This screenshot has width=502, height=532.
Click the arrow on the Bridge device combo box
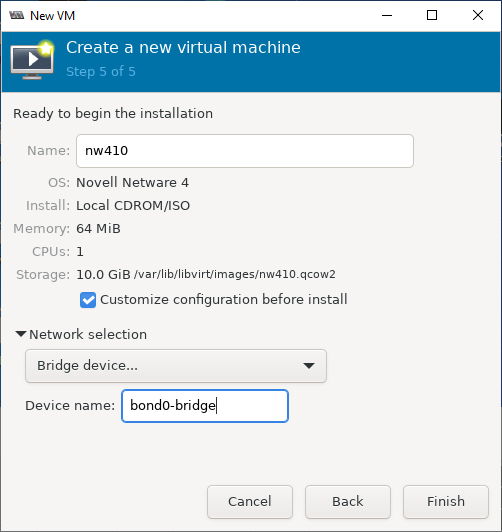pyautogui.click(x=309, y=366)
